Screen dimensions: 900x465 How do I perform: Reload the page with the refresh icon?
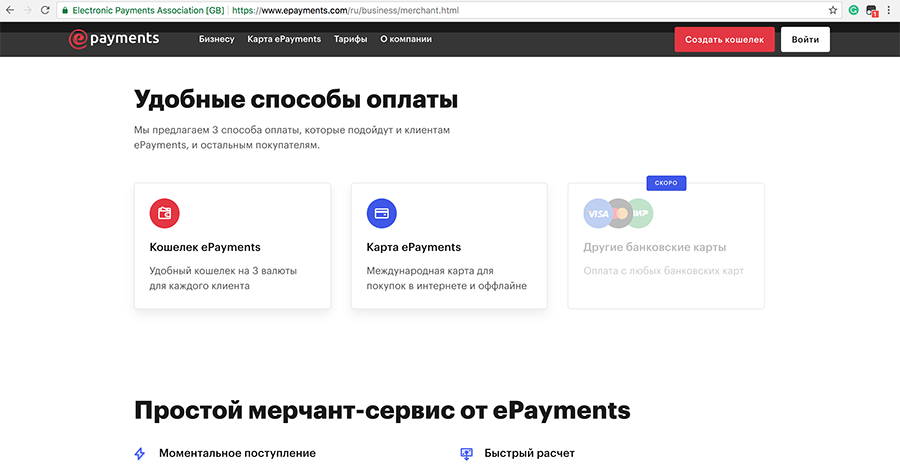45,10
